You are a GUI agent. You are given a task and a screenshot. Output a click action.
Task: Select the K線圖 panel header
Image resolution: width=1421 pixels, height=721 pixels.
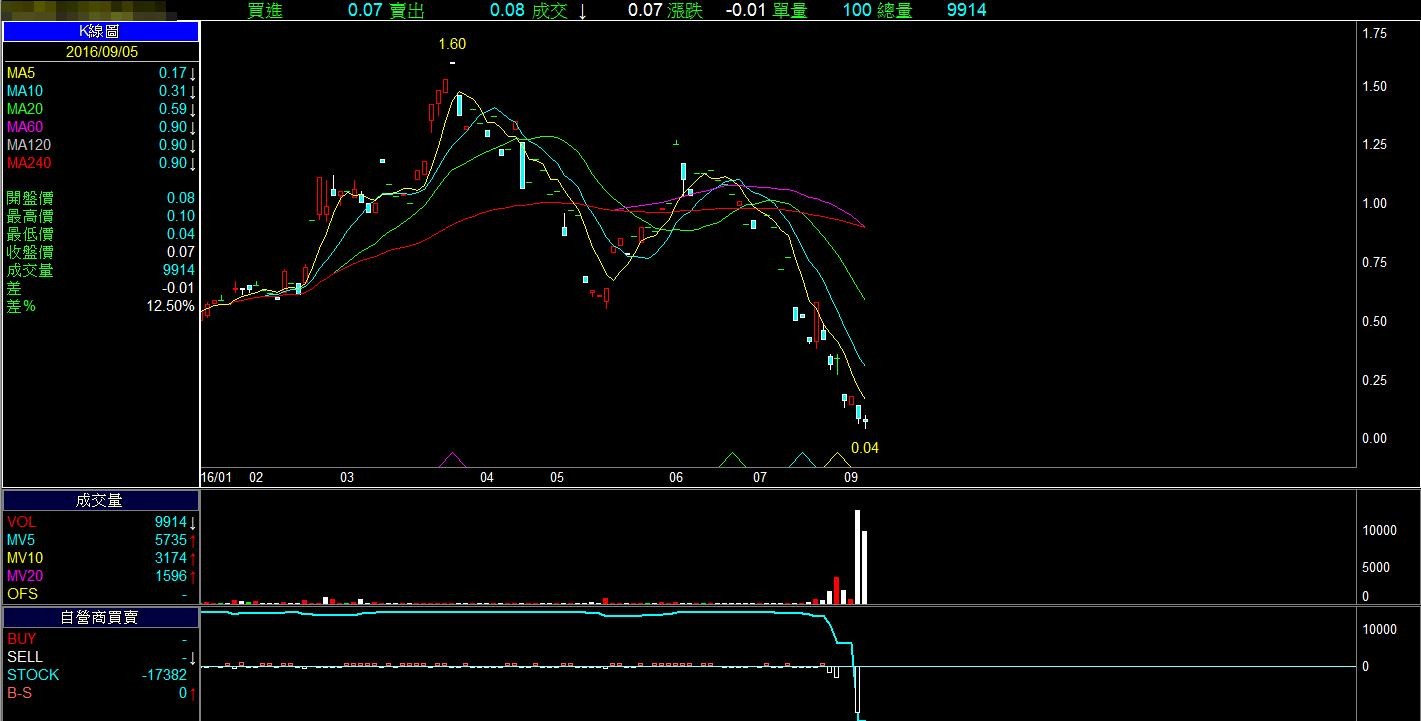(x=100, y=32)
